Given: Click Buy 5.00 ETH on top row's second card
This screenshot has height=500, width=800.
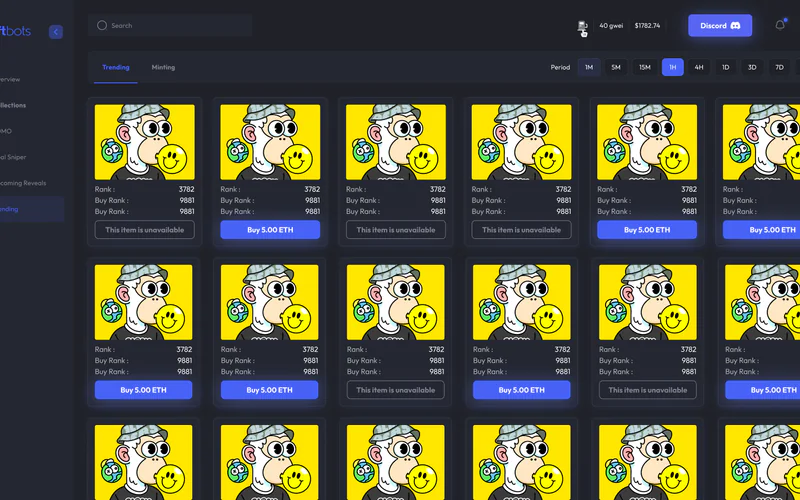Looking at the screenshot, I should click(x=270, y=230).
